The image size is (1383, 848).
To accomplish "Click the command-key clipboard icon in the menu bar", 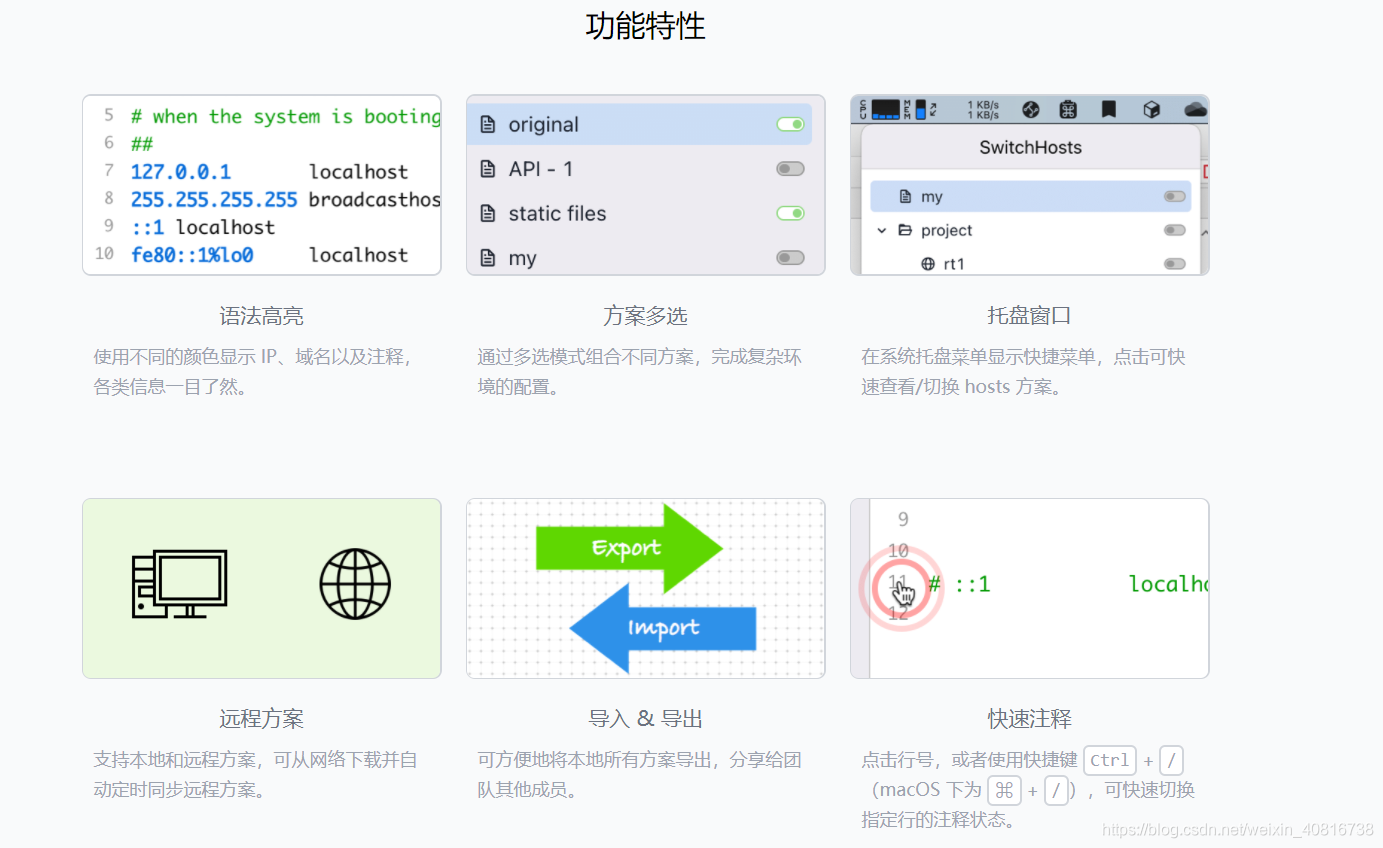I will (x=1070, y=109).
